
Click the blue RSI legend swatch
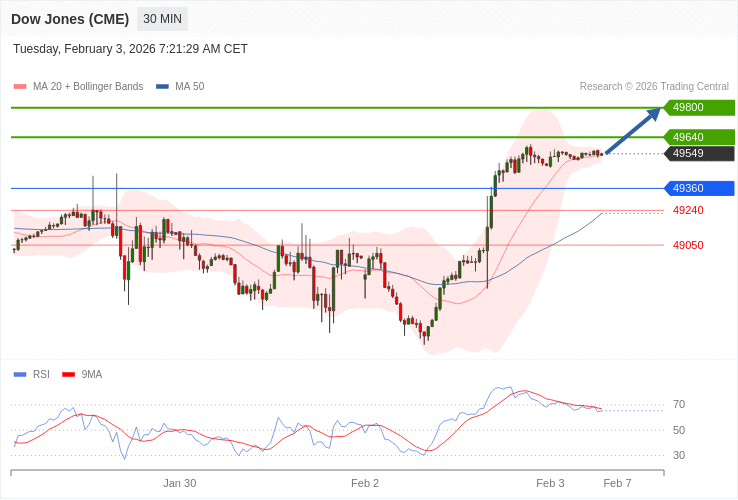click(x=20, y=375)
